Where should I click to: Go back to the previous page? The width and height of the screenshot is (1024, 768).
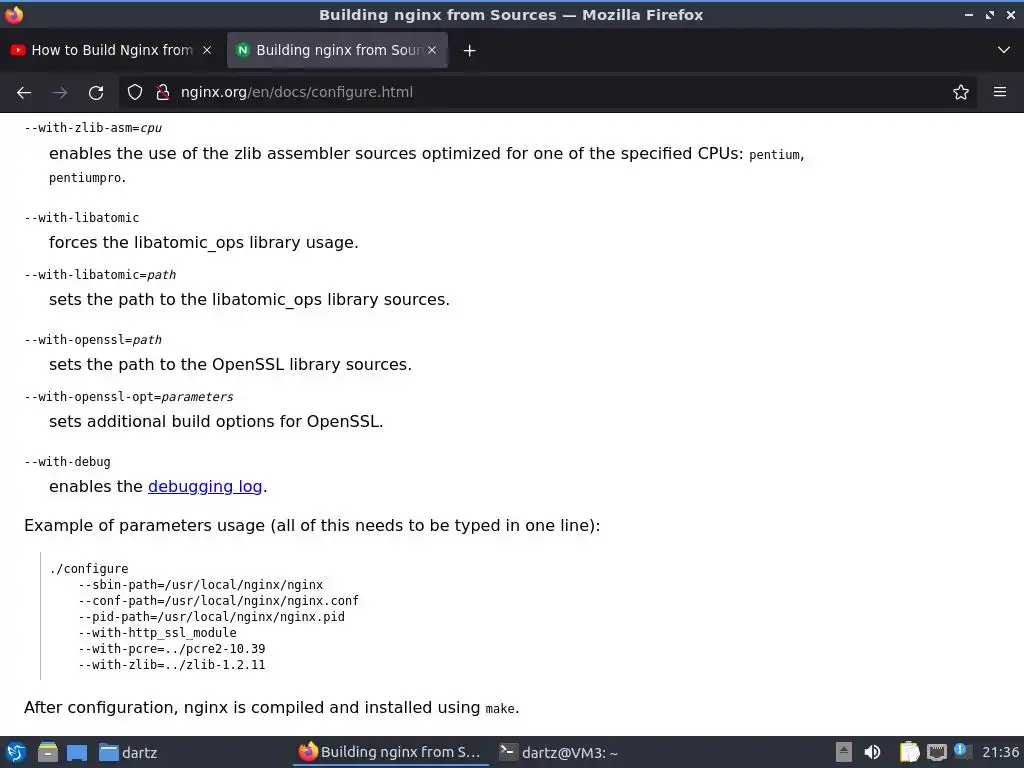[24, 93]
